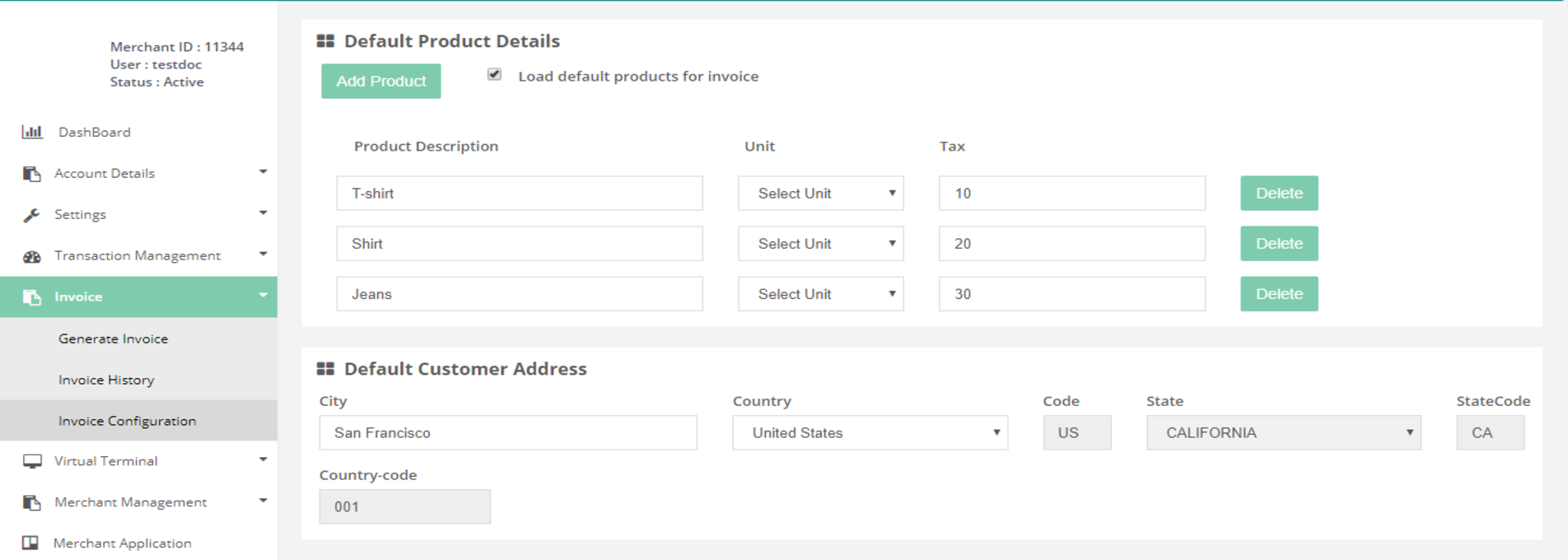Open the State dropdown showing CALIFORNIA

[1283, 433]
